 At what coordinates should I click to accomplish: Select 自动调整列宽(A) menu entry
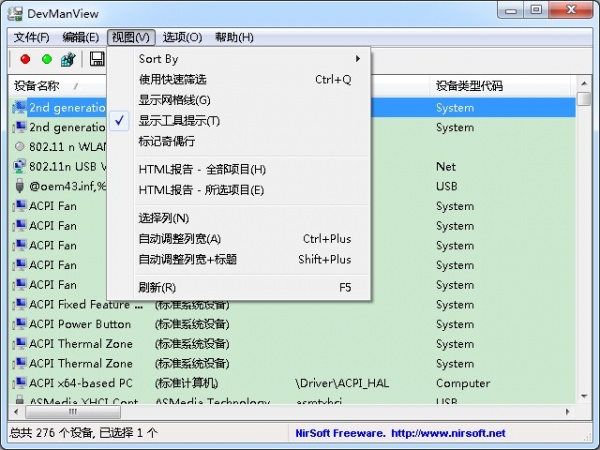[180, 239]
